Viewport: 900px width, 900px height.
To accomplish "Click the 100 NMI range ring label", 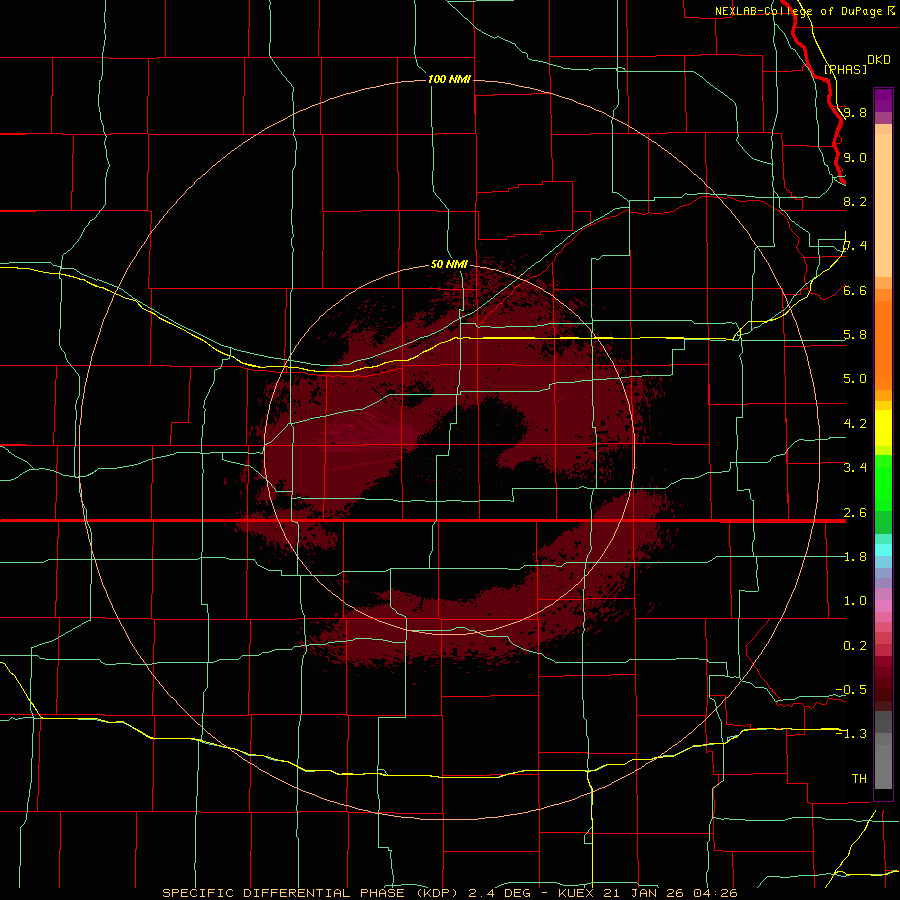I will [449, 79].
